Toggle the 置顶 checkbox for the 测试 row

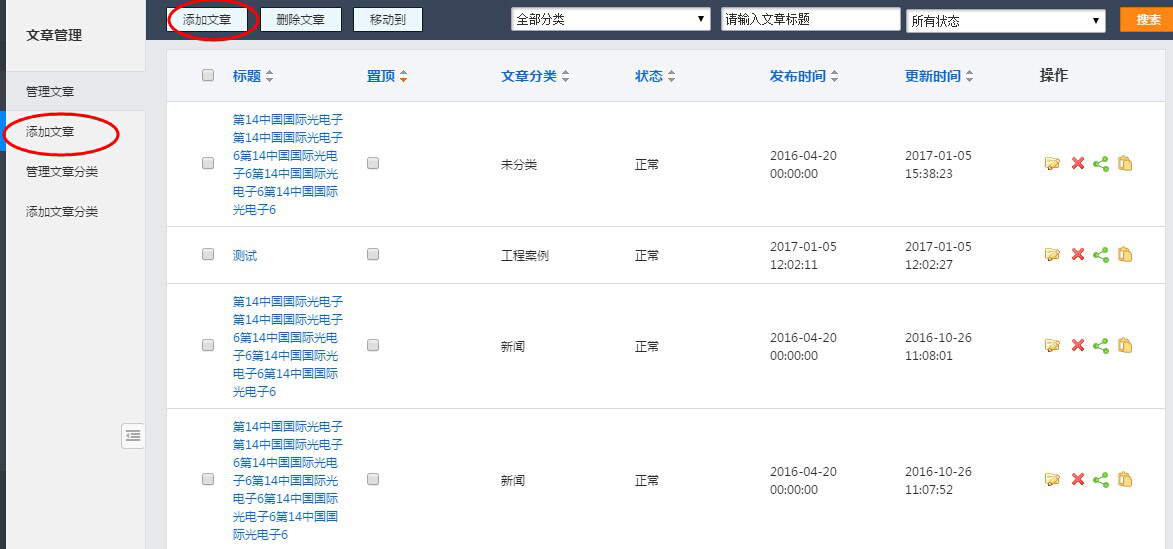(373, 254)
